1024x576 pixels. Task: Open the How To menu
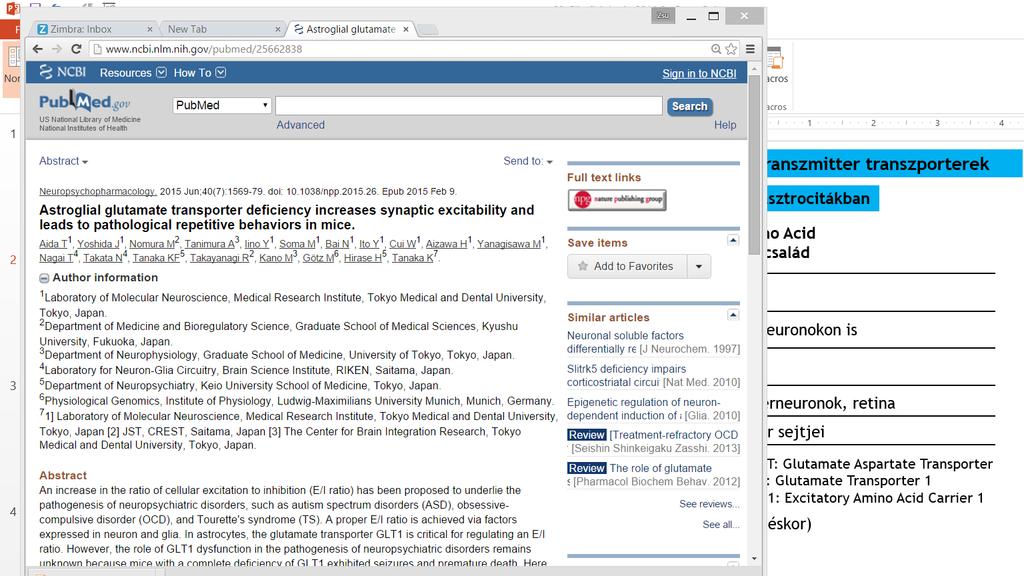coord(199,72)
